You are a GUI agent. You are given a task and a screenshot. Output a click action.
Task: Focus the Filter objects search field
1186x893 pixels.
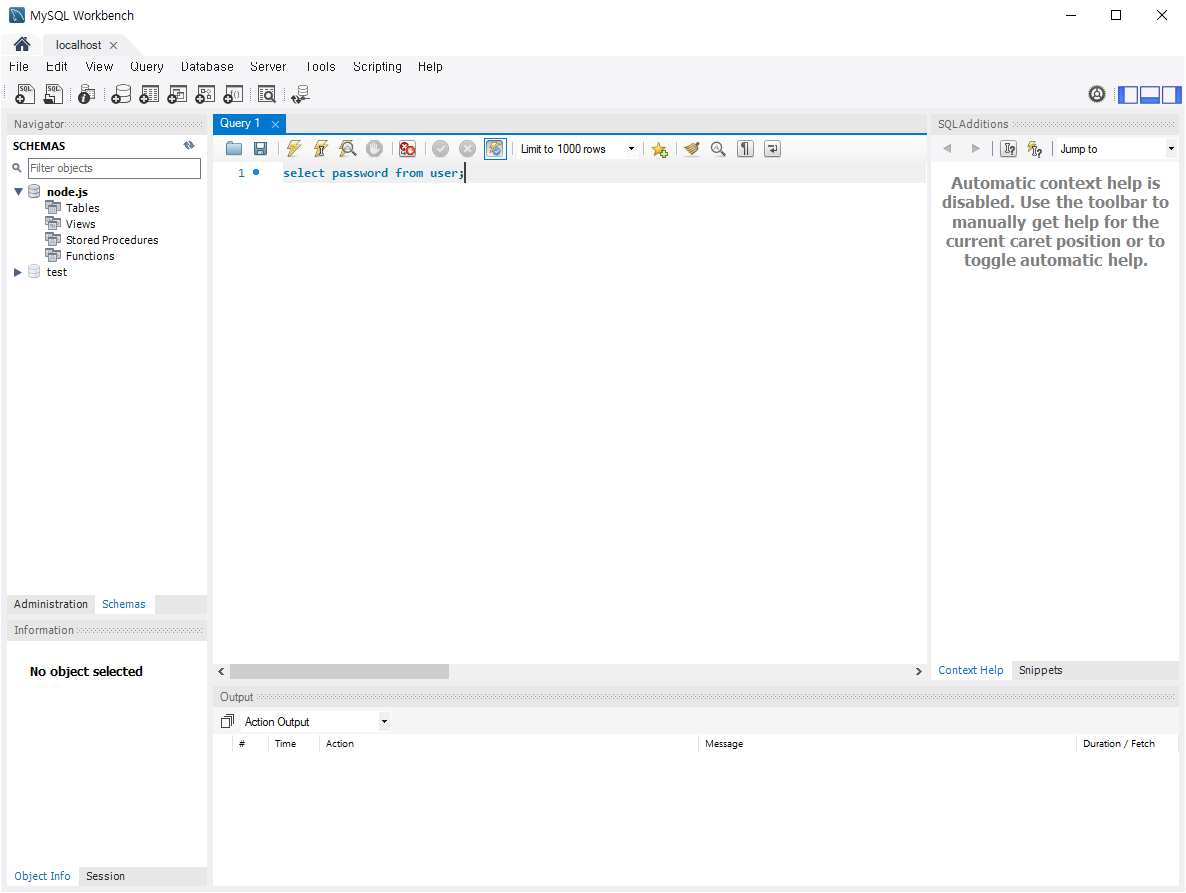pos(114,168)
